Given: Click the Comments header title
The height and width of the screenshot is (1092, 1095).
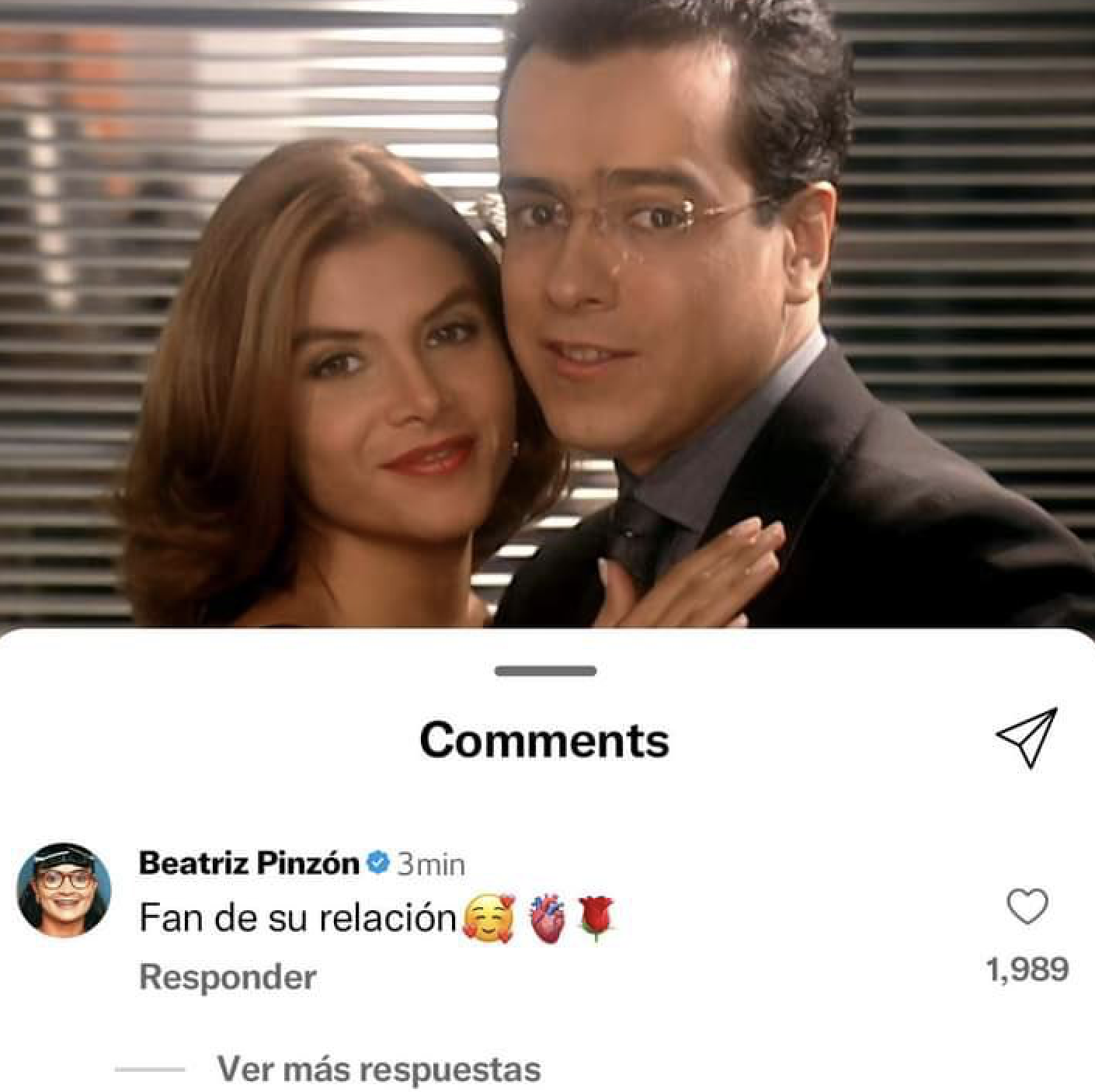Looking at the screenshot, I should click(544, 739).
